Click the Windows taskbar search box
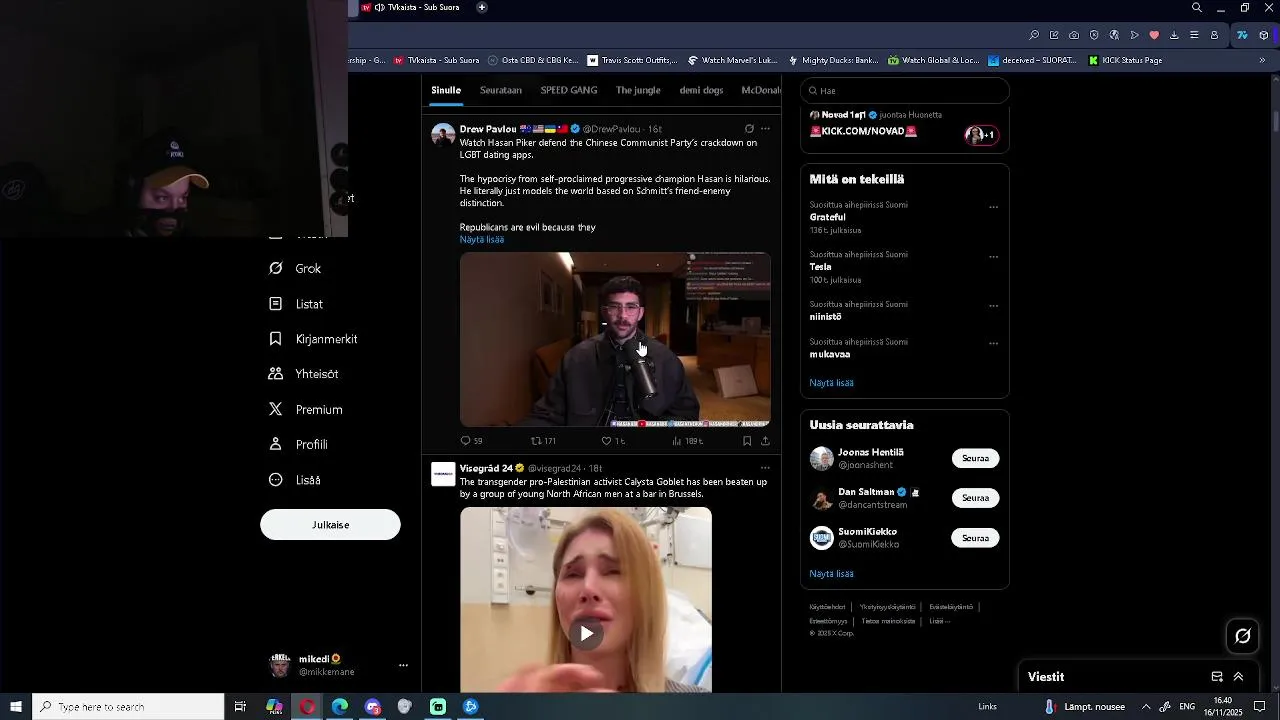The image size is (1280, 720). [128, 707]
